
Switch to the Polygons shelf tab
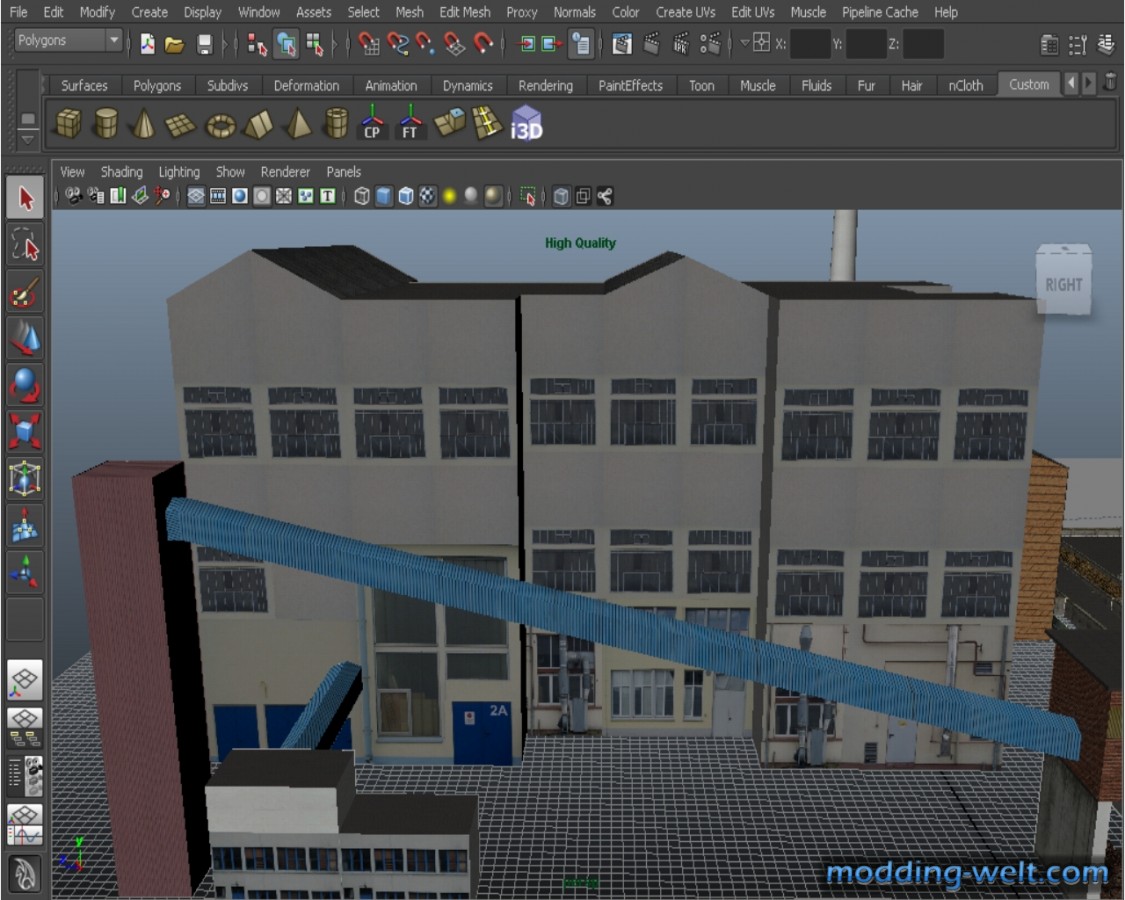pyautogui.click(x=157, y=85)
